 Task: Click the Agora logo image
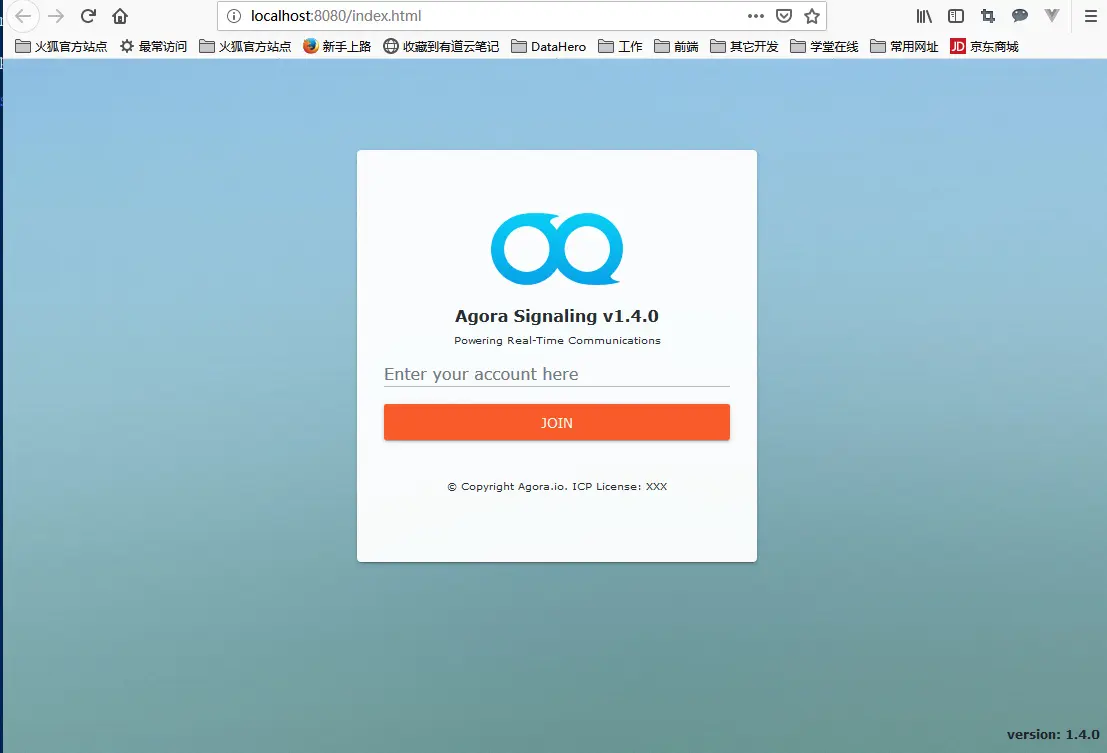coord(557,248)
